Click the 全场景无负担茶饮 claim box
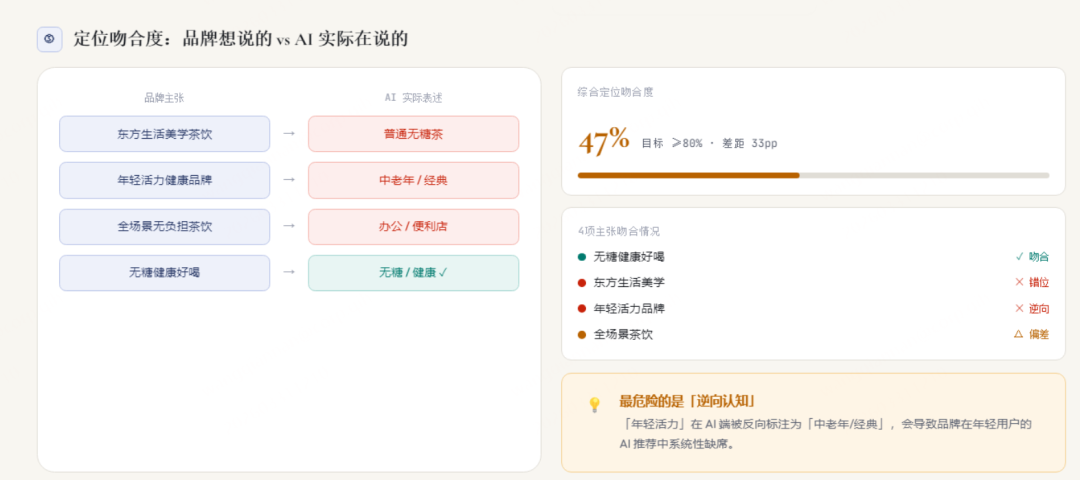 (x=164, y=226)
